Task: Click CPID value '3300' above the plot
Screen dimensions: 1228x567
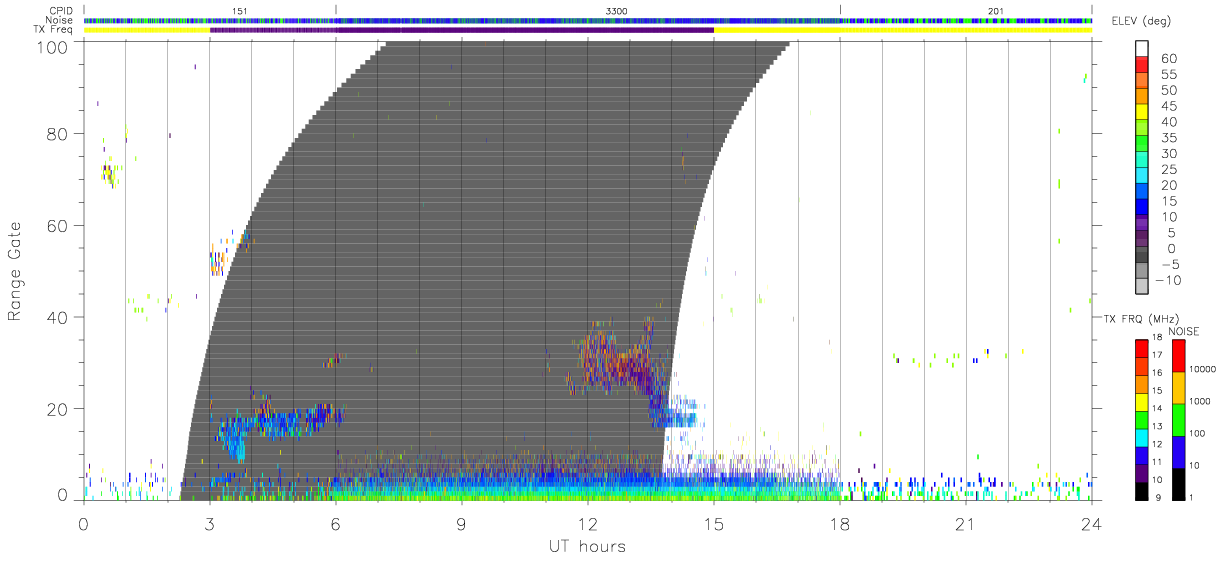Action: 617,9
